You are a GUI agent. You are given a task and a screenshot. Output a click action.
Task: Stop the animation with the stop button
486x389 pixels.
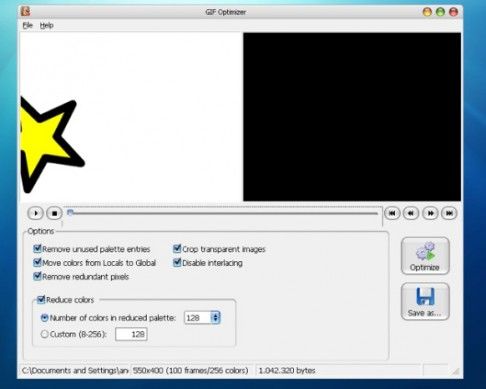[54, 213]
